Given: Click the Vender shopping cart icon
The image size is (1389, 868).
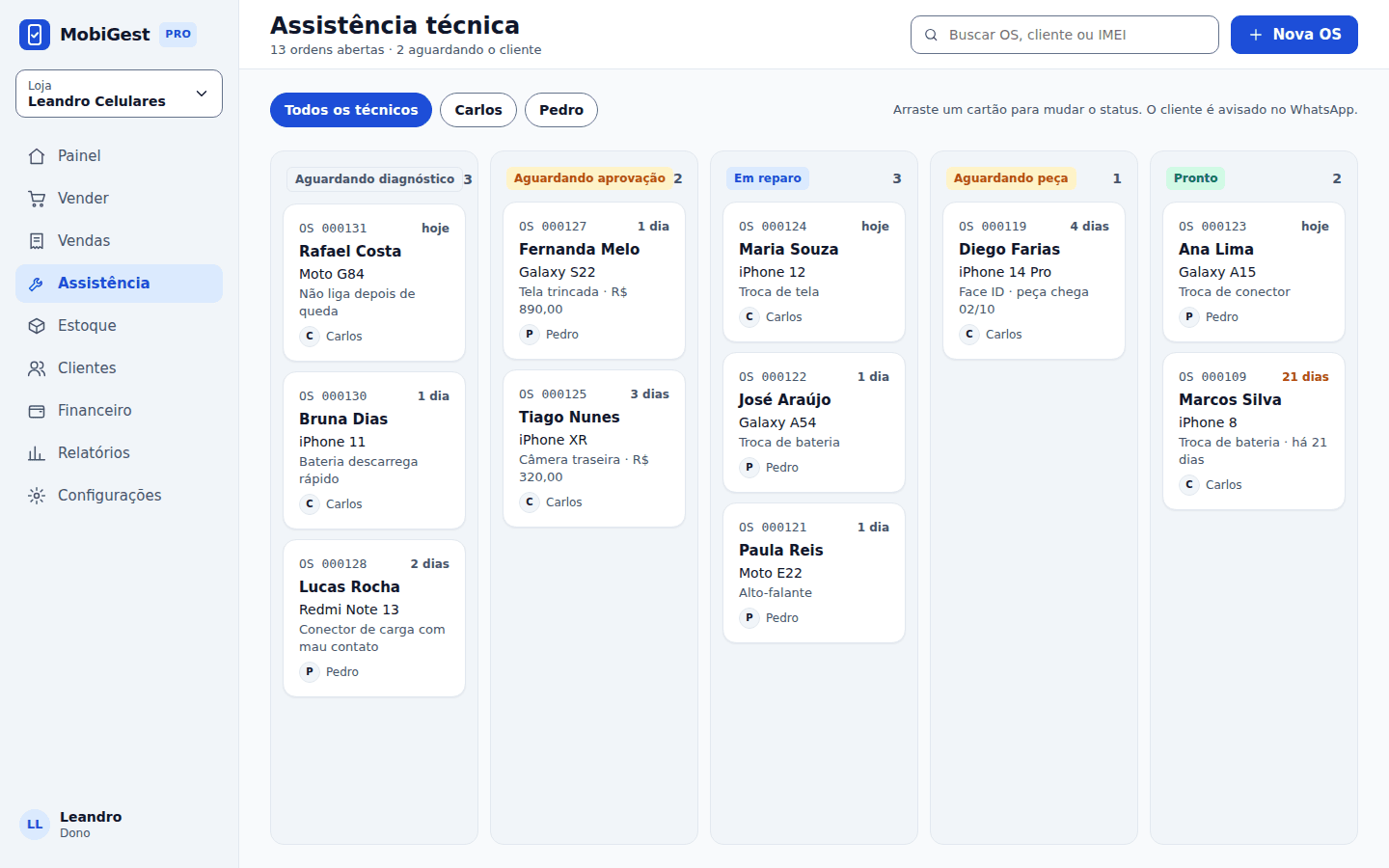Looking at the screenshot, I should [x=37, y=199].
